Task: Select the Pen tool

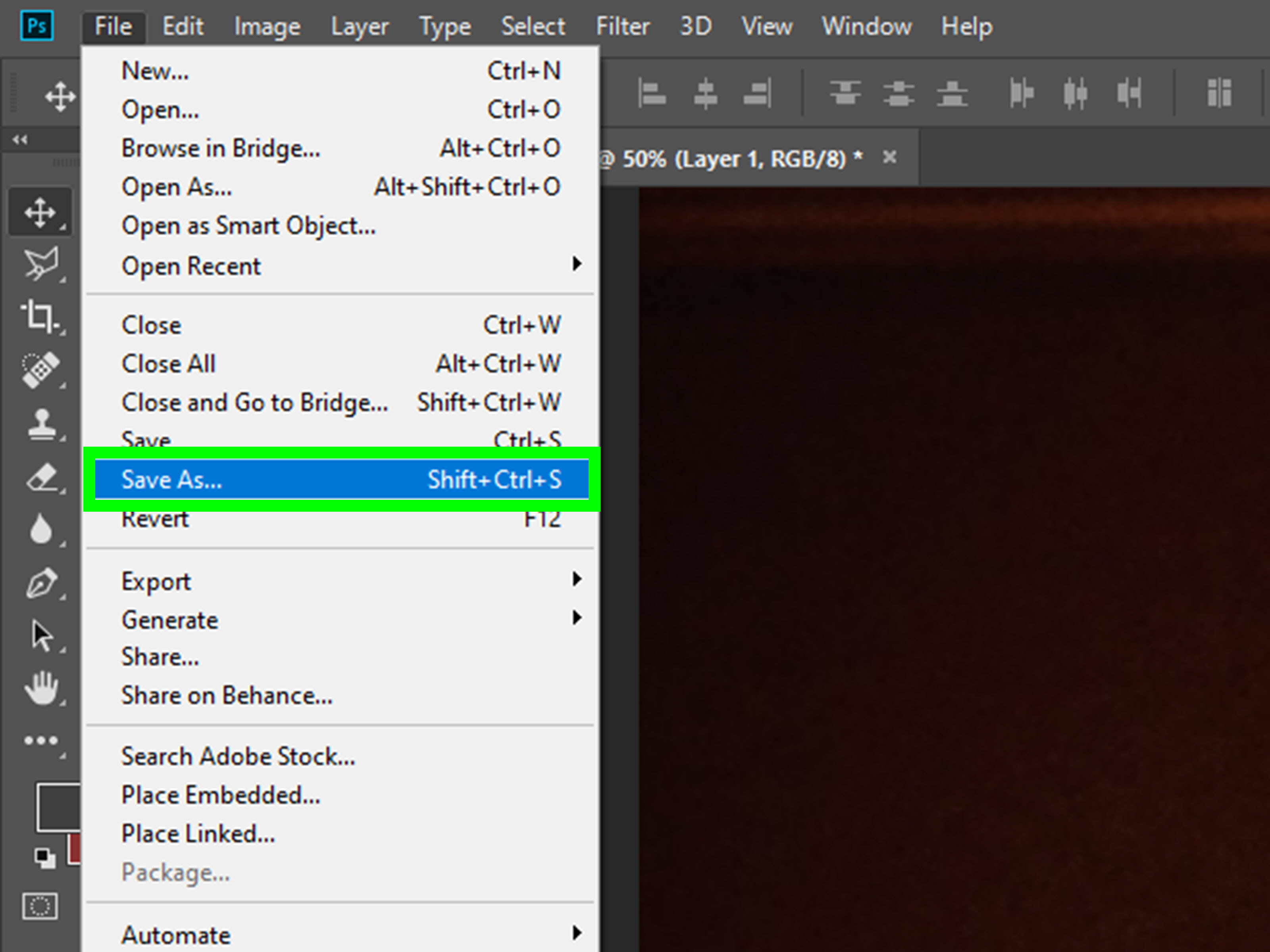Action: click(x=41, y=583)
